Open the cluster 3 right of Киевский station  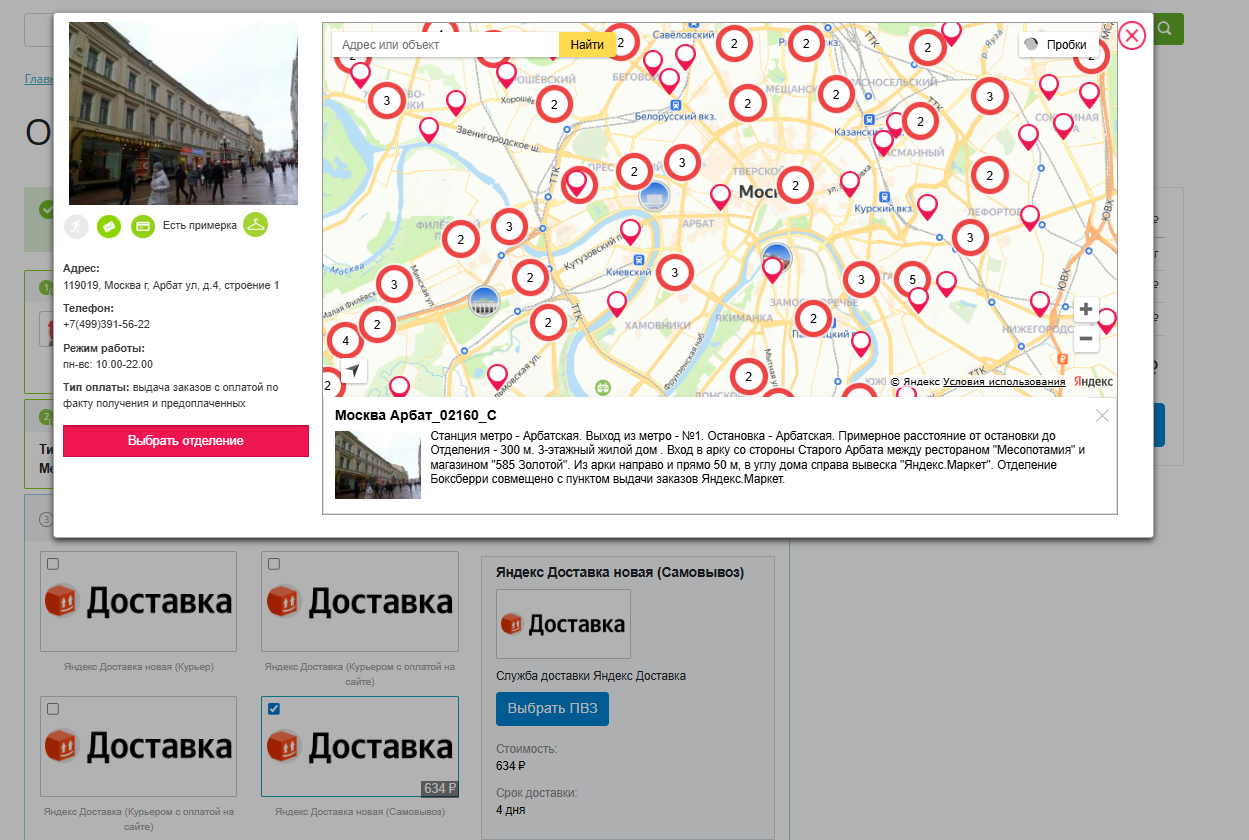coord(675,271)
